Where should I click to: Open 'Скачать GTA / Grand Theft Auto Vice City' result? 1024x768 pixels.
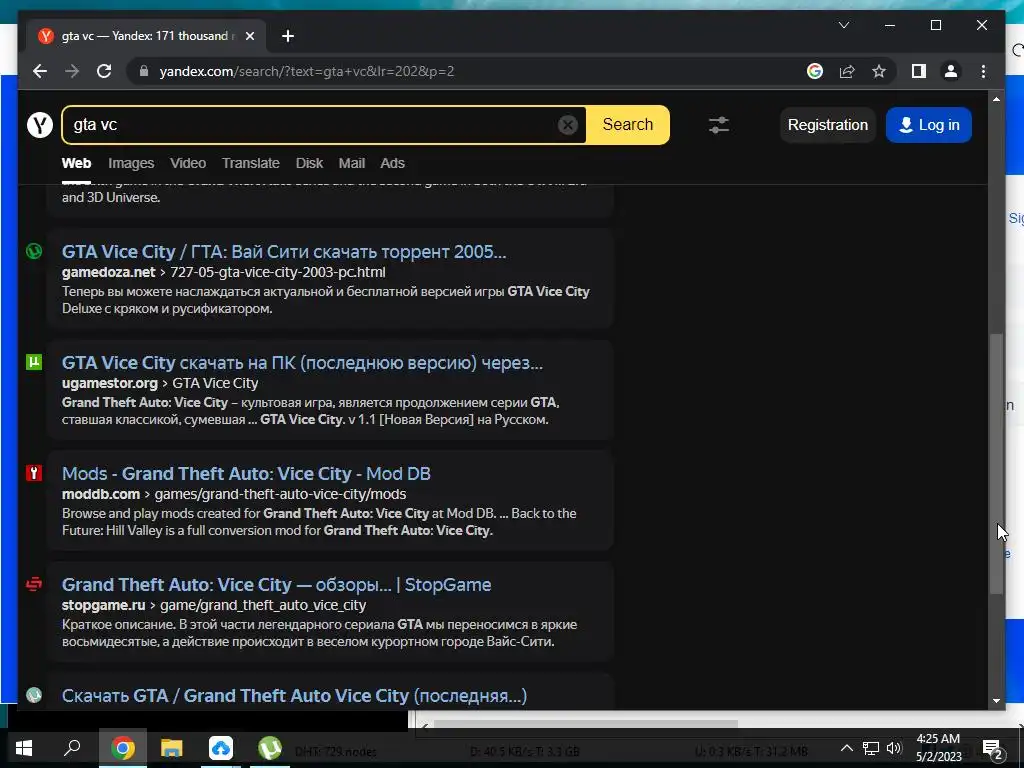click(x=295, y=696)
